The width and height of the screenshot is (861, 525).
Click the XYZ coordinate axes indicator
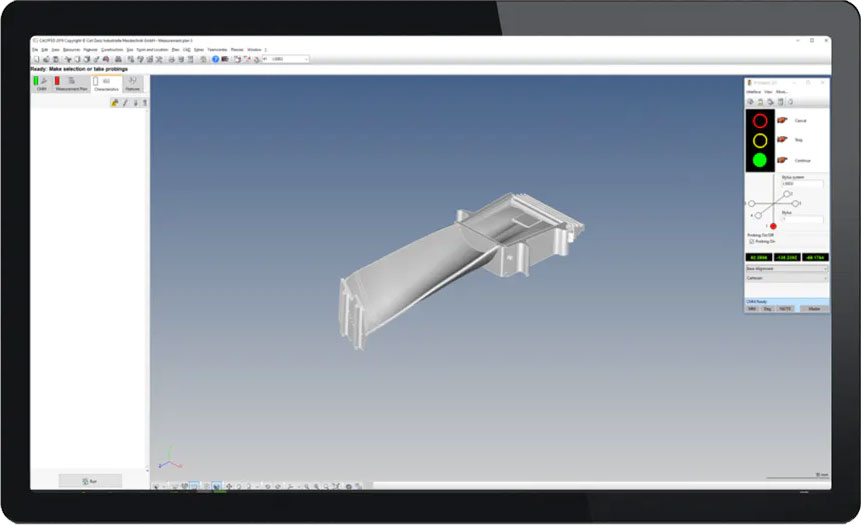click(169, 459)
